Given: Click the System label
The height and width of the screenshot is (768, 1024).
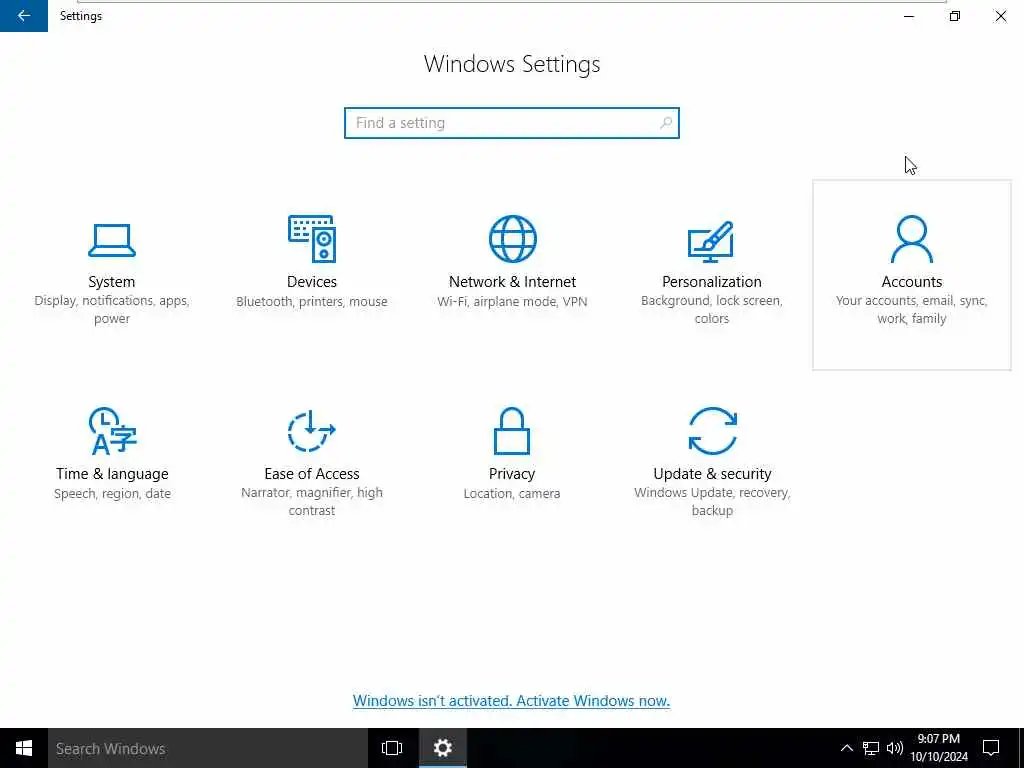Looking at the screenshot, I should pos(112,281).
